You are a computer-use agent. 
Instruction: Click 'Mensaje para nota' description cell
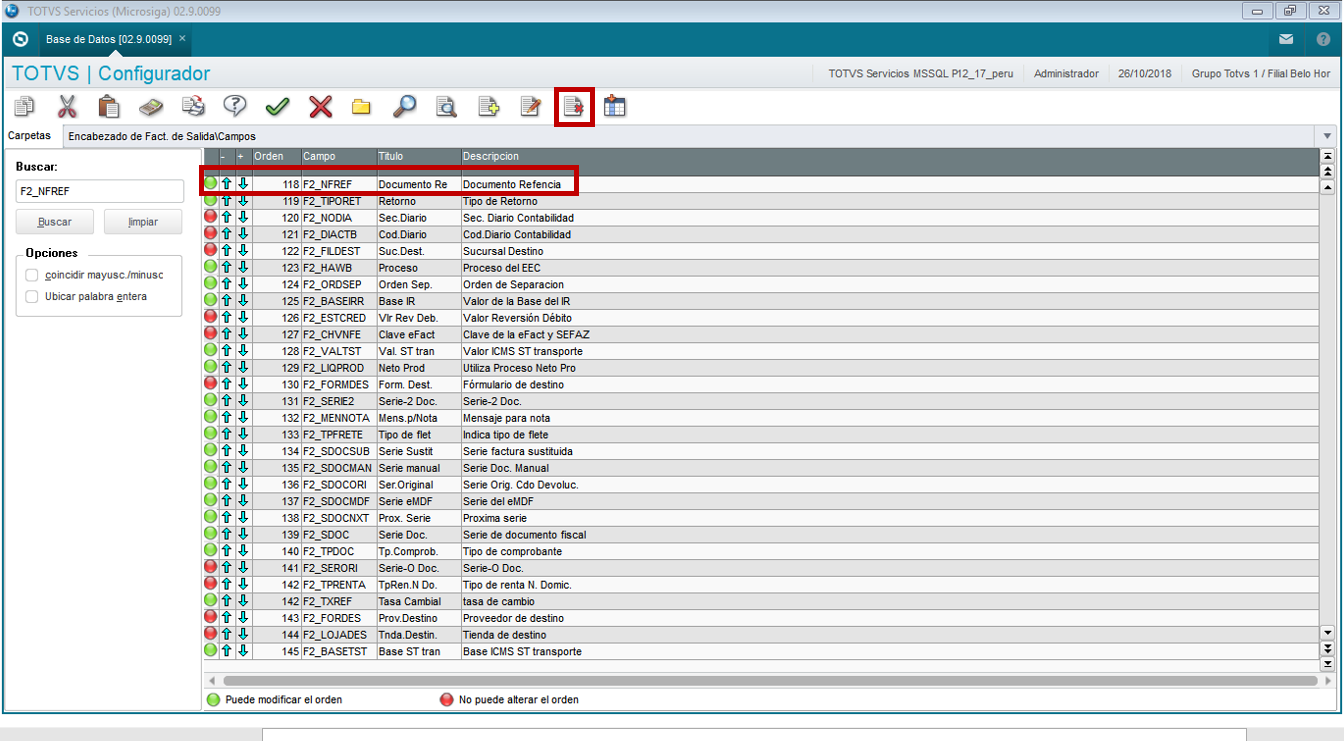890,418
